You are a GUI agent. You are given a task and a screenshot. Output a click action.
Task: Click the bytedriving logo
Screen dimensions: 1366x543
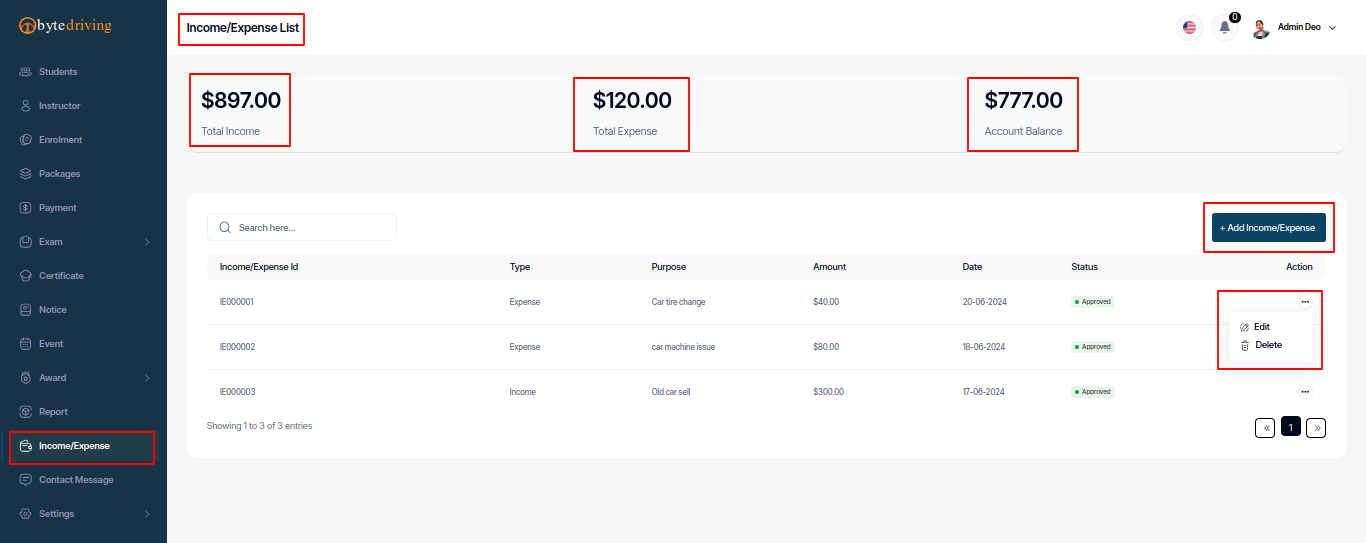click(66, 26)
